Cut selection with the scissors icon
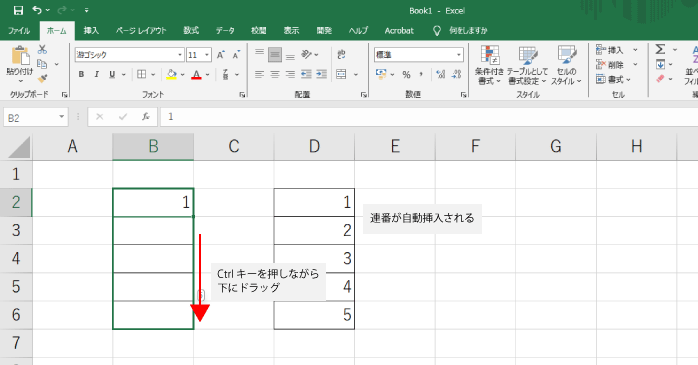Image resolution: width=698 pixels, height=365 pixels. click(42, 49)
